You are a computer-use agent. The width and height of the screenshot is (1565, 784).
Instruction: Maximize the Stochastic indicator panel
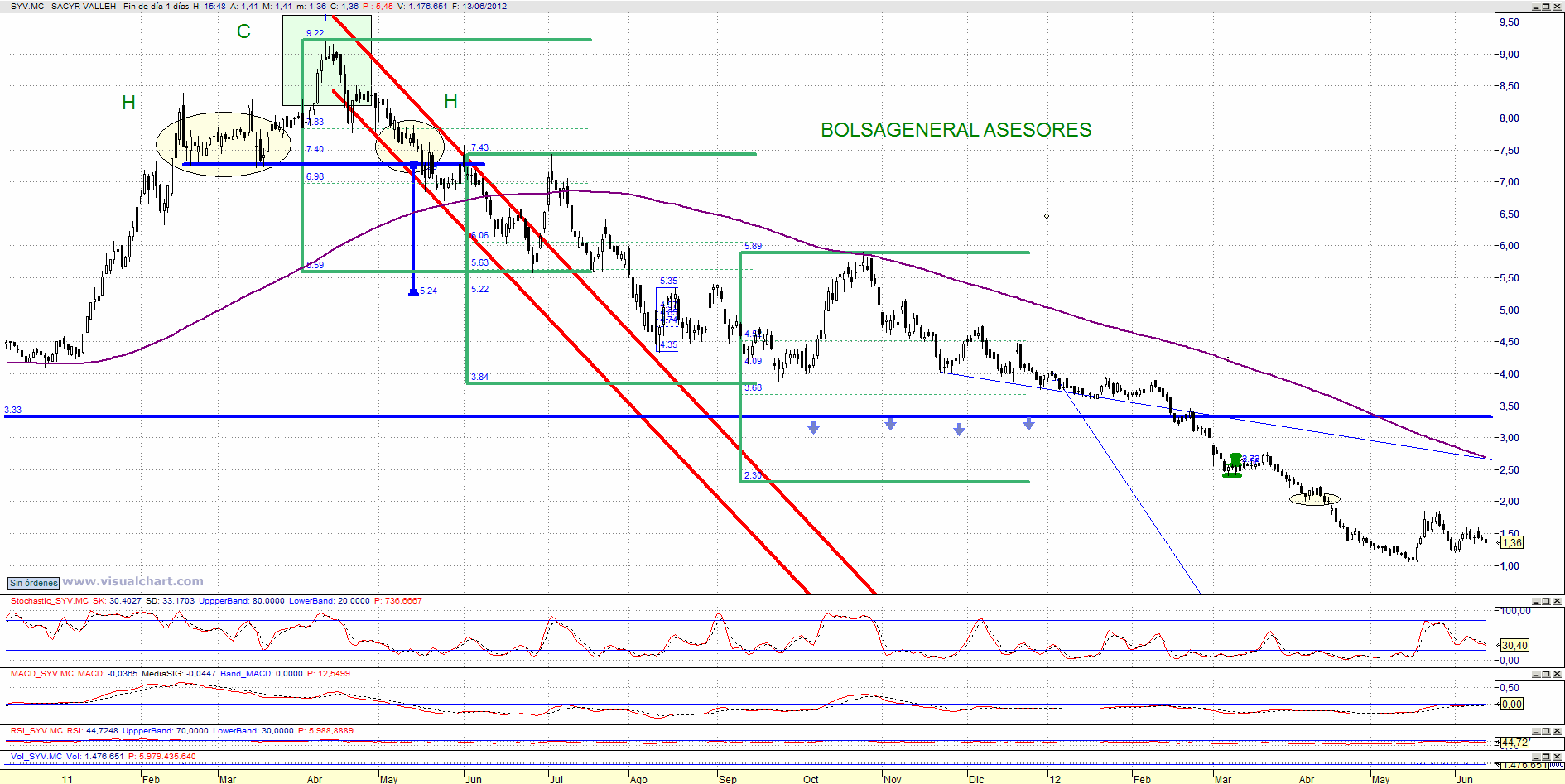1545,602
